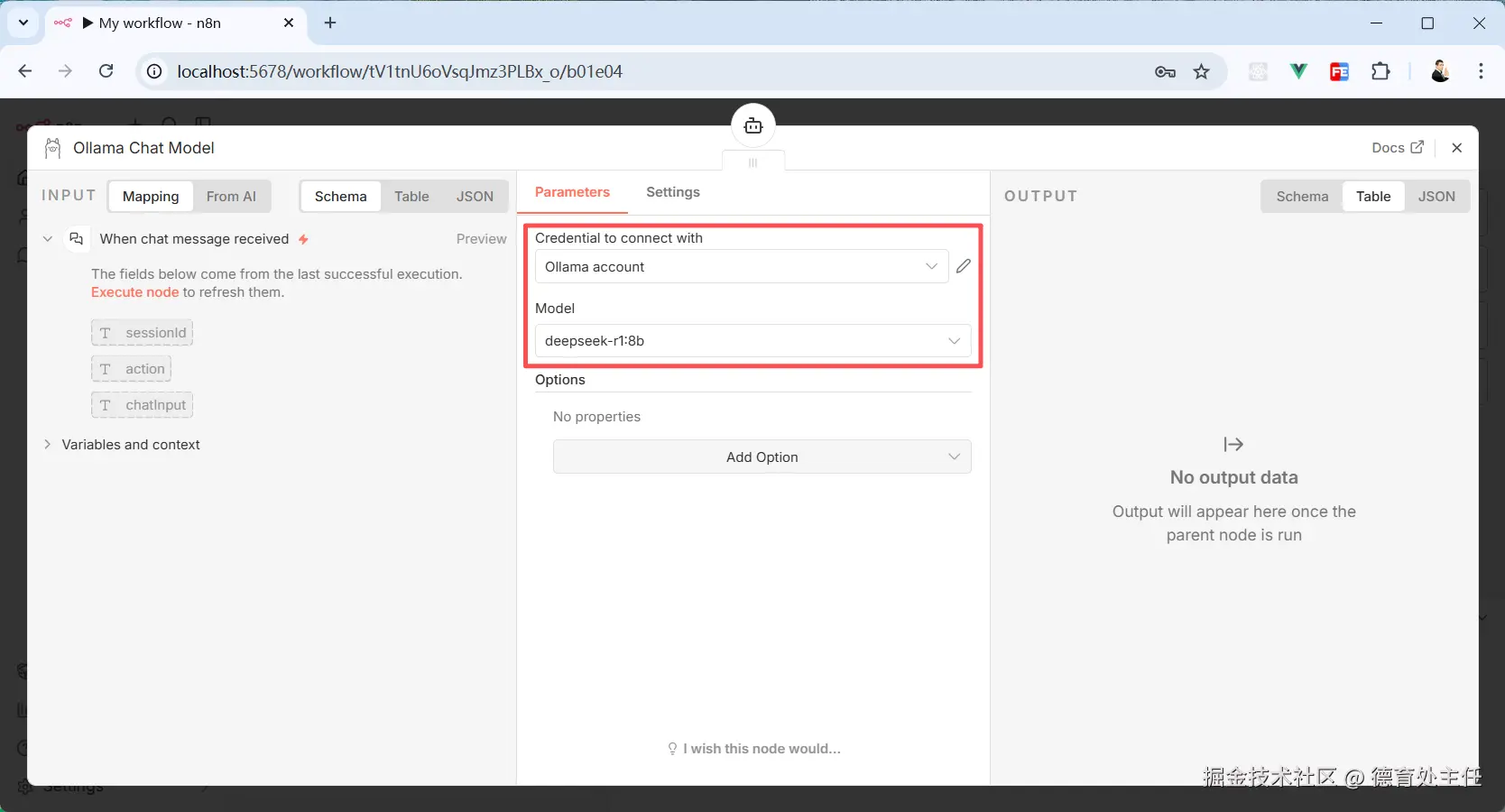The height and width of the screenshot is (812, 1505).
Task: Click the faded extension icon left of the green V
Action: (1258, 72)
